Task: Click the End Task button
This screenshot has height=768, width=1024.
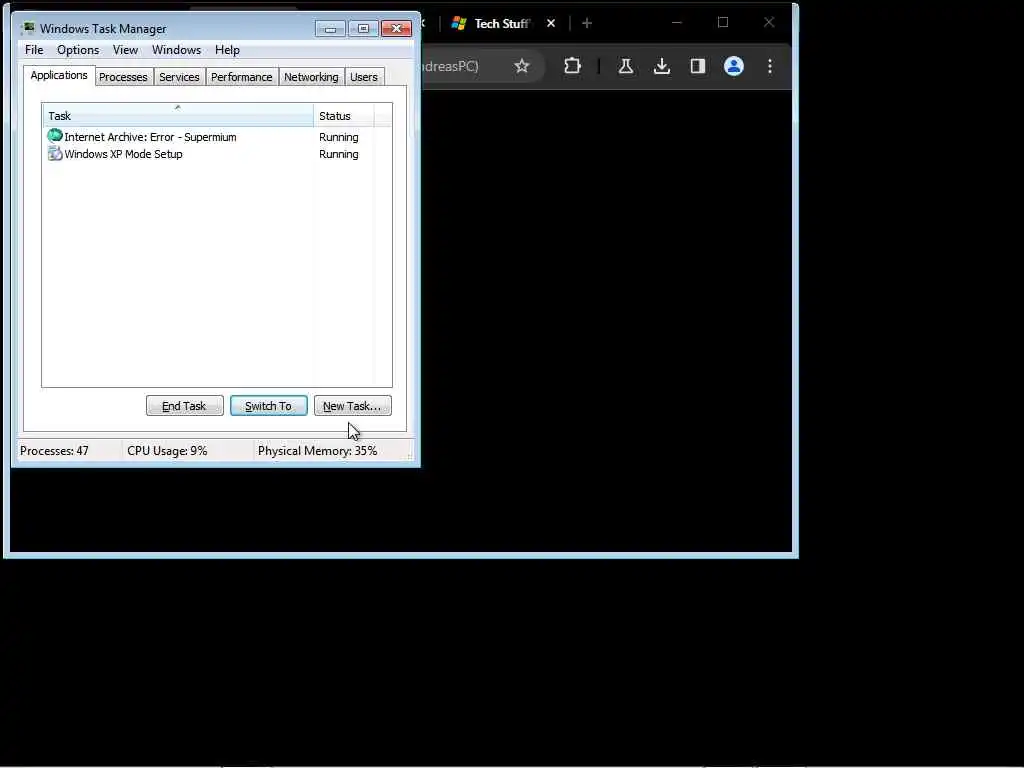Action: coord(185,406)
